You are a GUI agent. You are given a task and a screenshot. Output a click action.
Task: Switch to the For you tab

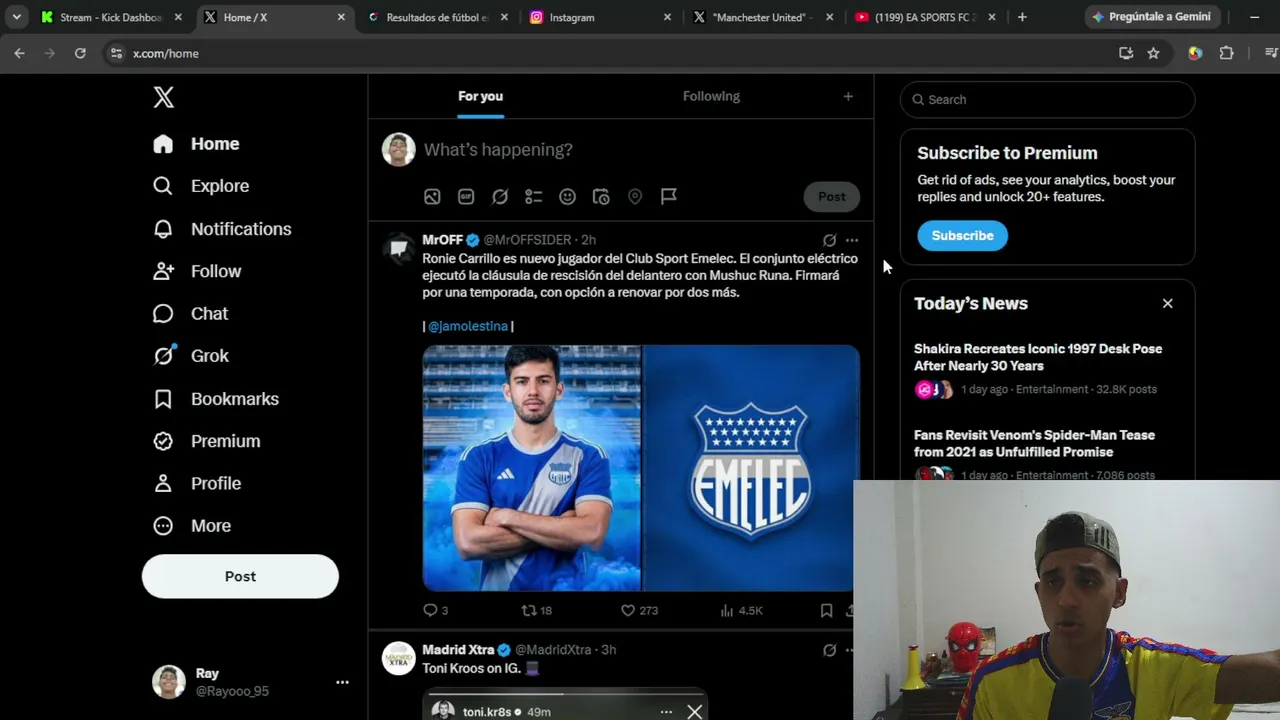click(480, 97)
